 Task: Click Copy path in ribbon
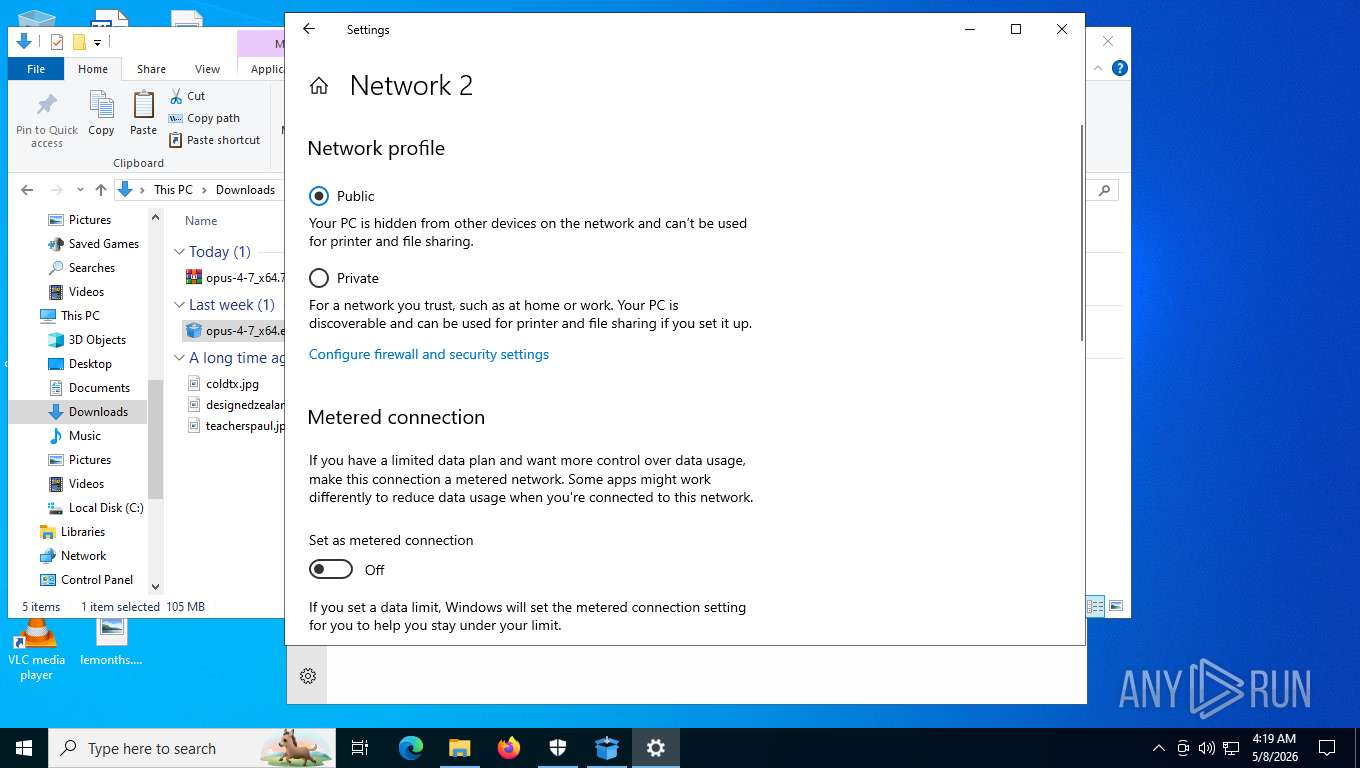point(204,118)
